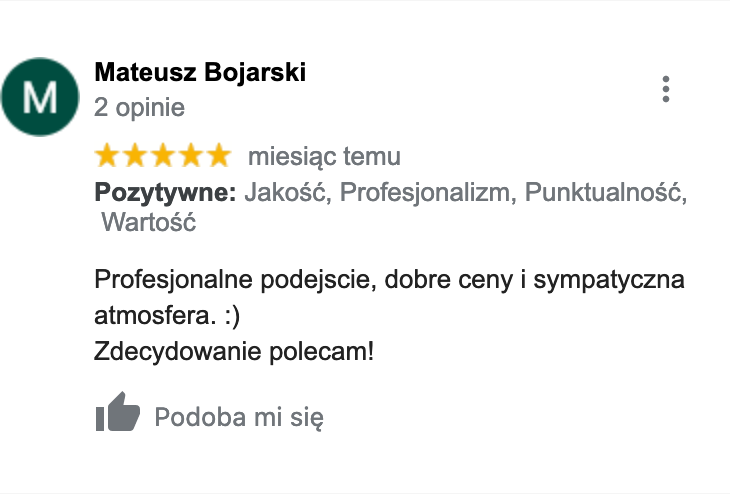Click the 'atmosfera. :)' review line
The image size is (730, 494).
pos(167,316)
